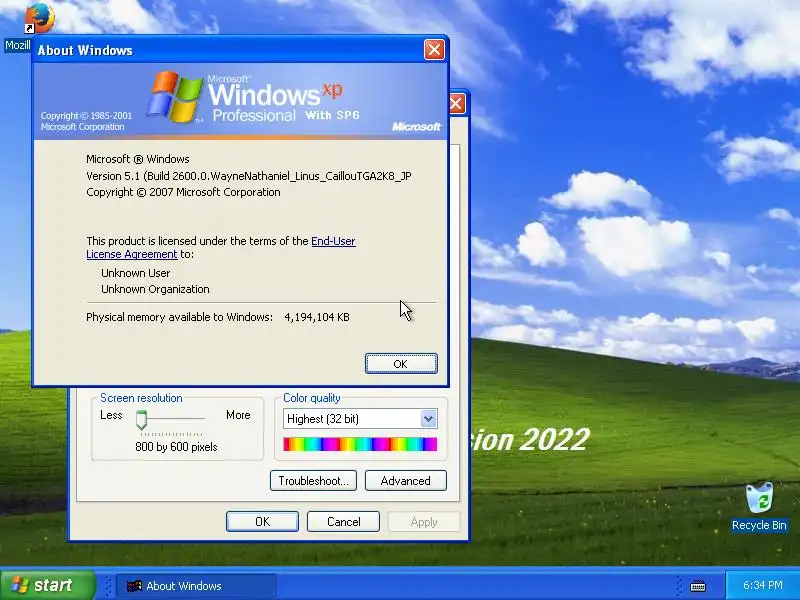Open Troubleshoot in Display Properties
The width and height of the screenshot is (800, 600).
[313, 481]
